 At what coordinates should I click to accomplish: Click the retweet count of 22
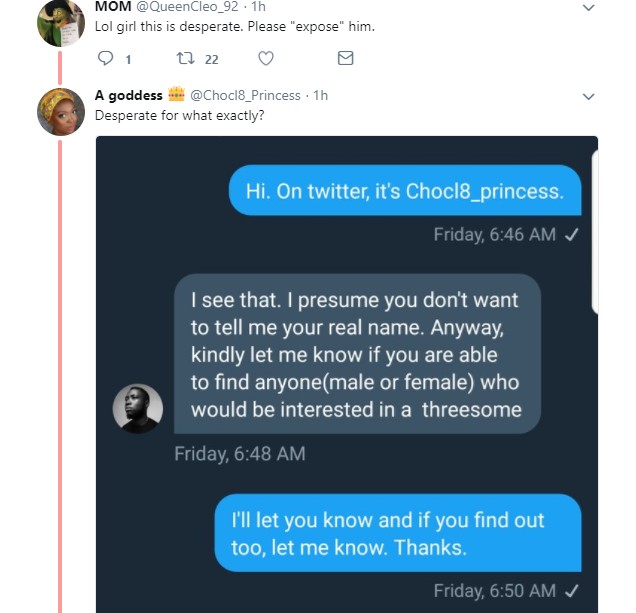click(211, 59)
